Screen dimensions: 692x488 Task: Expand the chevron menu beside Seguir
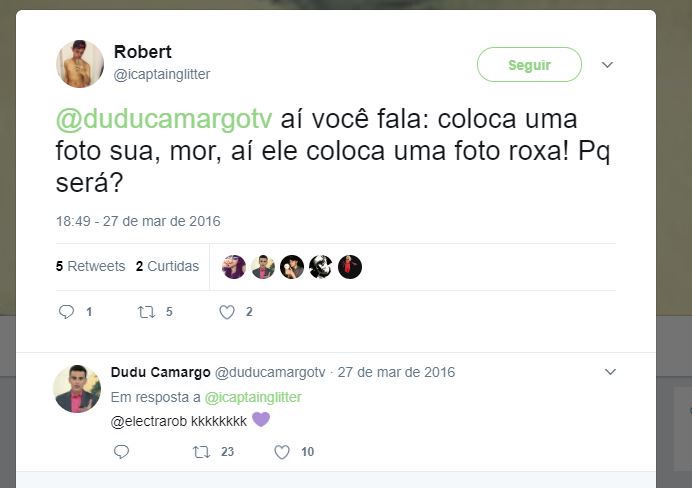607,65
